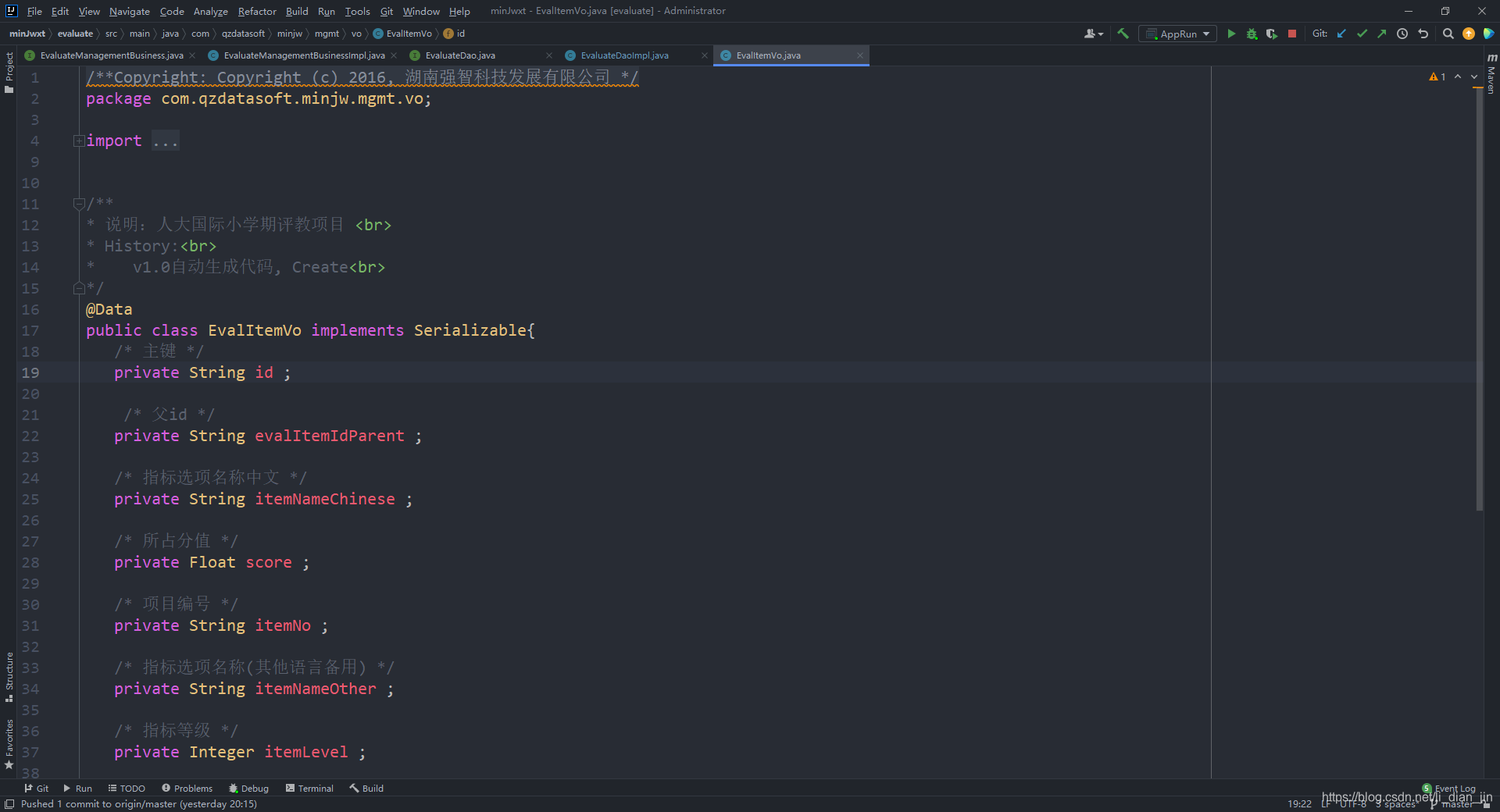1500x812 pixels.
Task: Click the cursor position 19:22 in status bar
Action: [1300, 804]
